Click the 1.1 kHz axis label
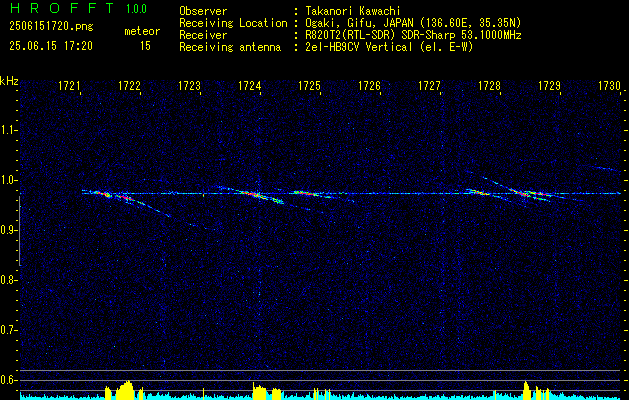Viewport: 629px width, 400px height. click(8, 130)
